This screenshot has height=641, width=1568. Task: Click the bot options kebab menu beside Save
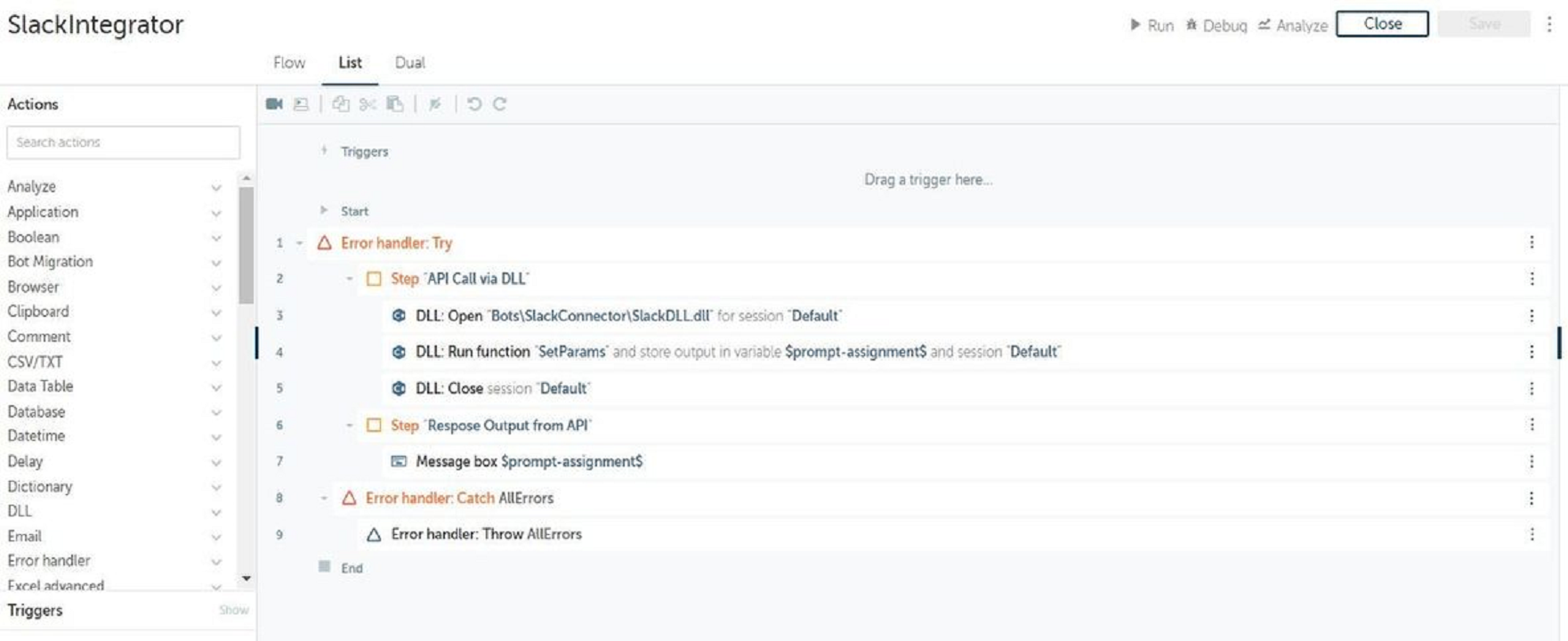1549,24
